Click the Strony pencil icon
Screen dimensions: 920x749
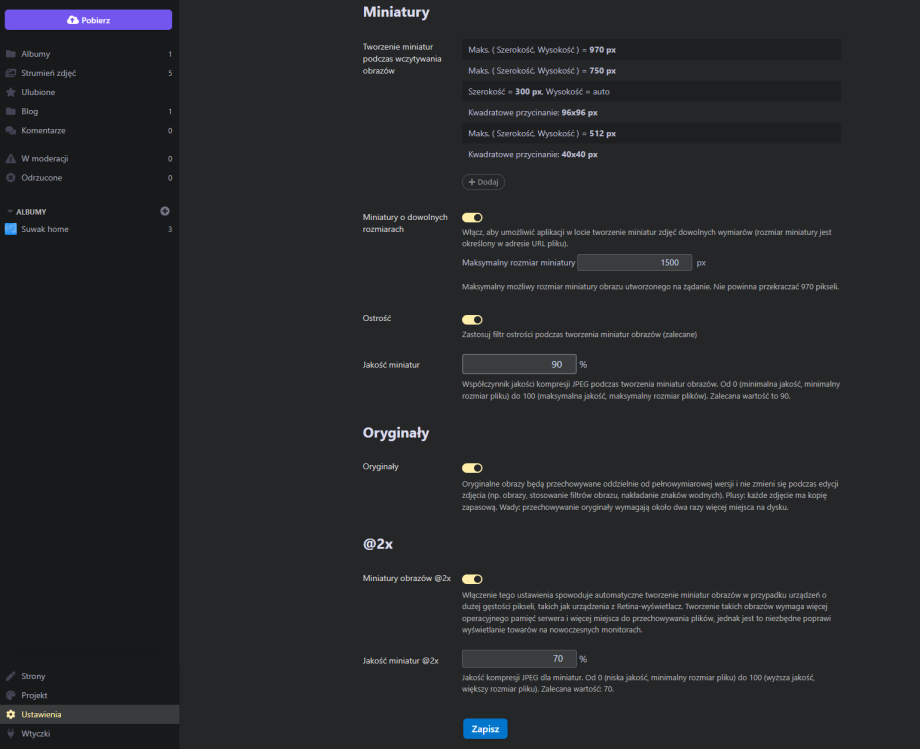(x=10, y=676)
